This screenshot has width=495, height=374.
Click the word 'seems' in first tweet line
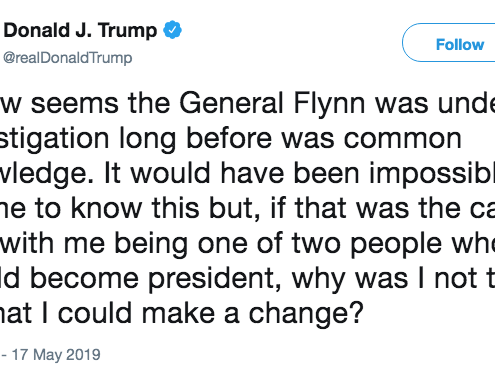(75, 104)
